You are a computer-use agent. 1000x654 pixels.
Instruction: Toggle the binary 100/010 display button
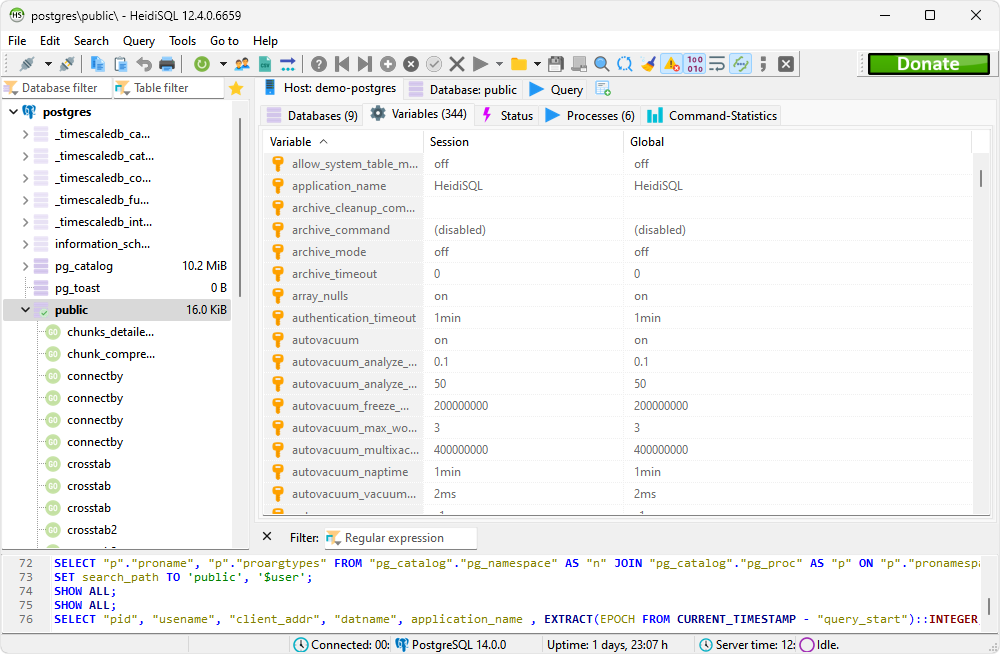[x=694, y=64]
